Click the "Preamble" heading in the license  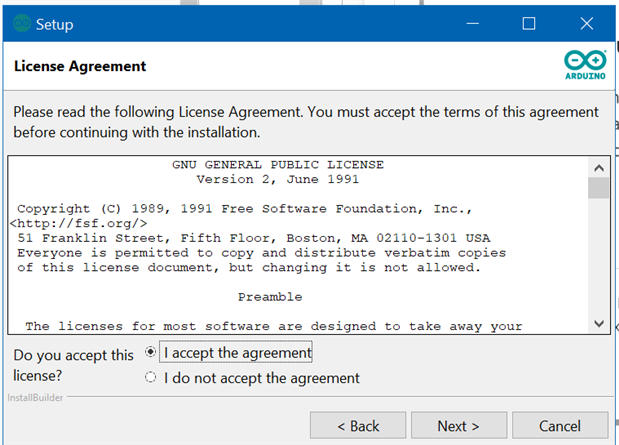tap(270, 297)
